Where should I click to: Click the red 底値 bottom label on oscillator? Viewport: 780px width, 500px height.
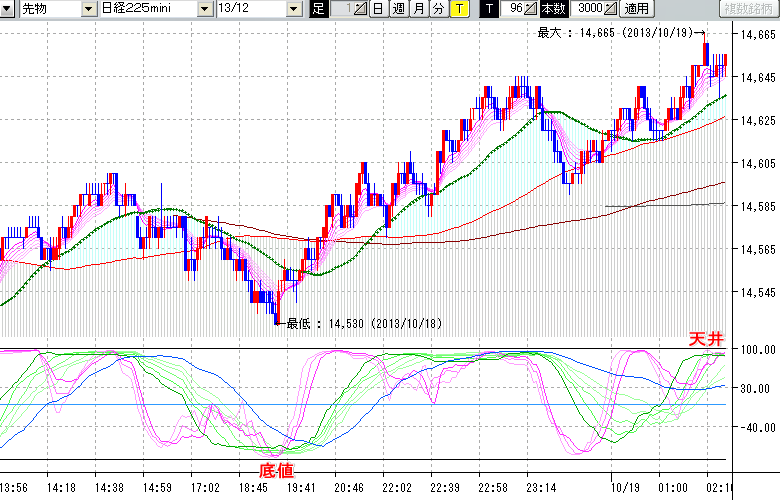277,468
